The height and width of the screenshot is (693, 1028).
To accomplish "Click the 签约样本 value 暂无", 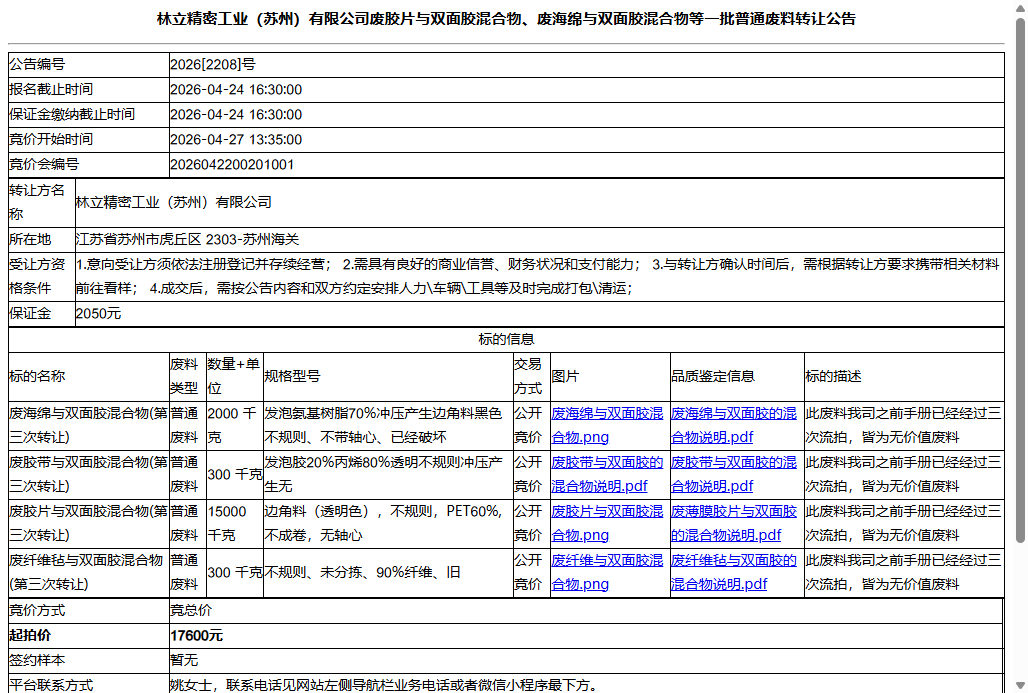I will (184, 661).
